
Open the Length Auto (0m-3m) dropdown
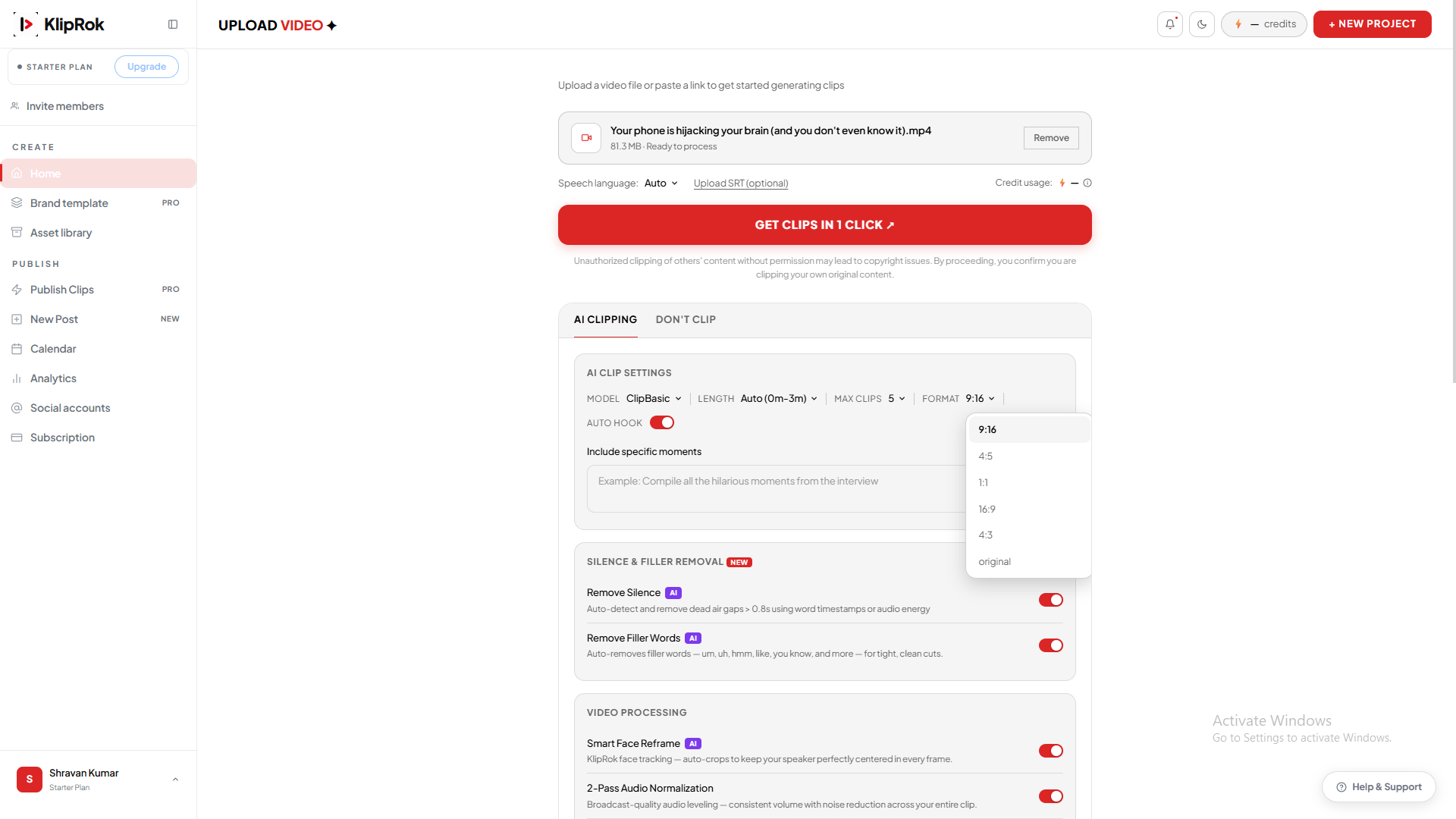[x=779, y=399]
